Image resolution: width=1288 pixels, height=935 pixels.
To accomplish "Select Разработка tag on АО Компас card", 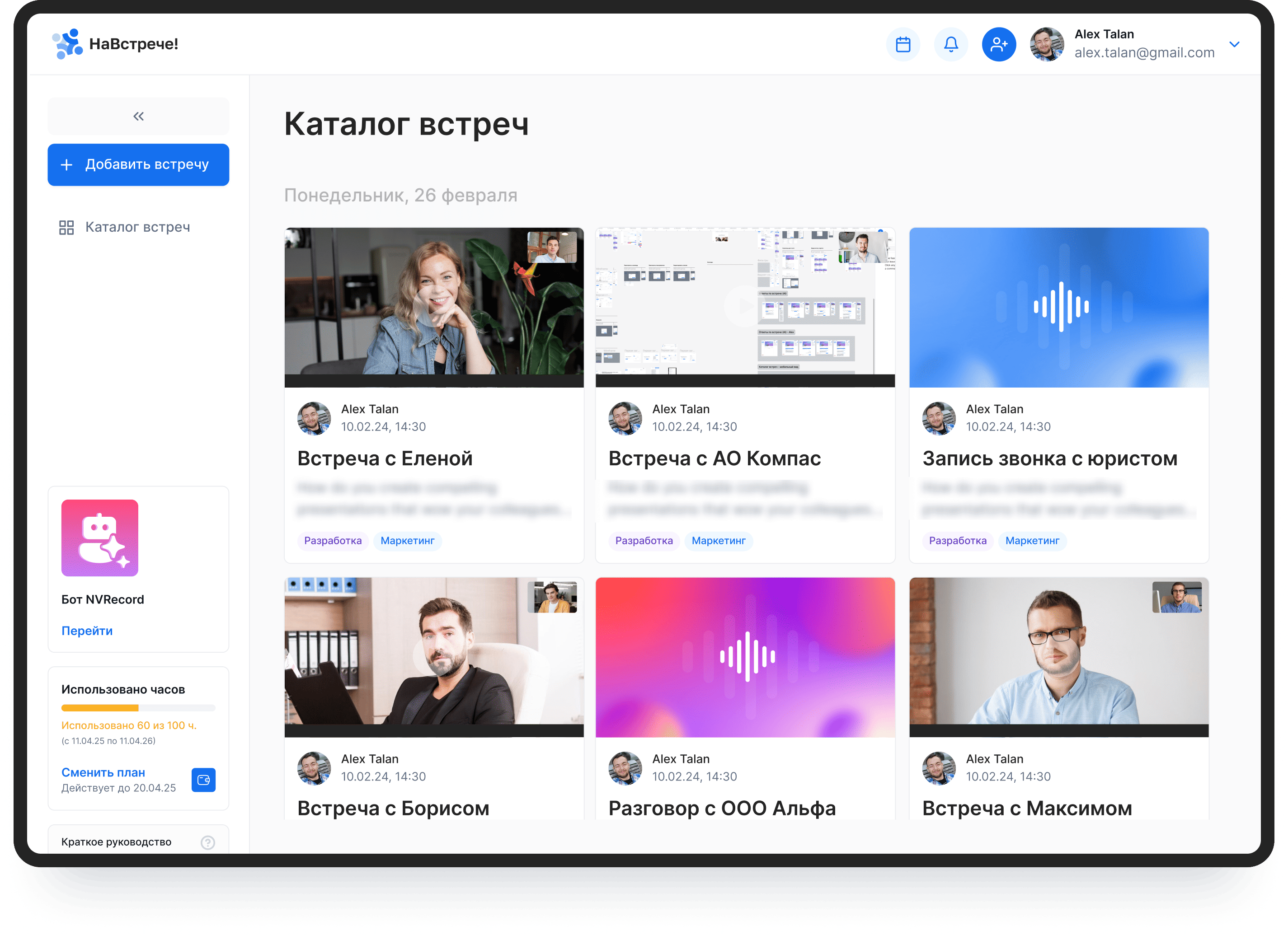I will coord(644,541).
